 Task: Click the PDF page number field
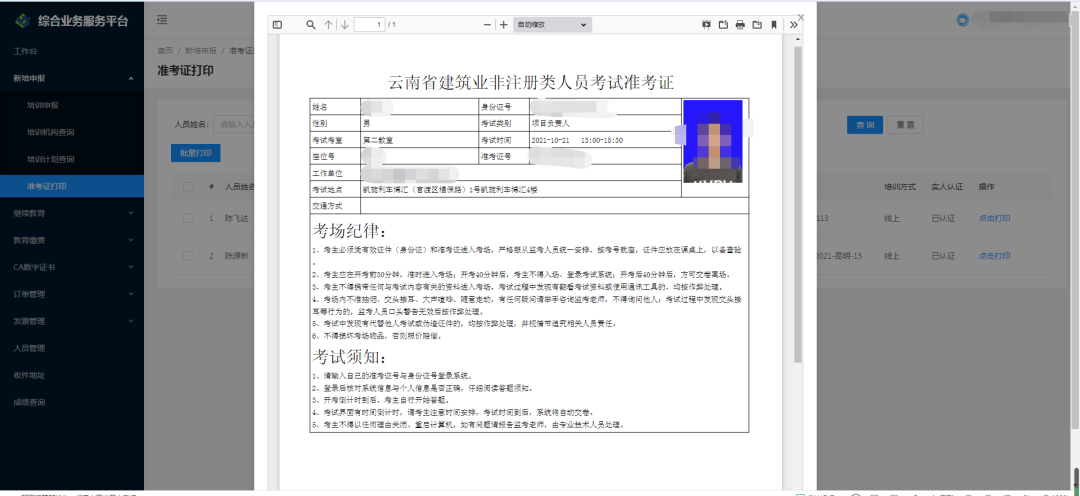(x=368, y=24)
